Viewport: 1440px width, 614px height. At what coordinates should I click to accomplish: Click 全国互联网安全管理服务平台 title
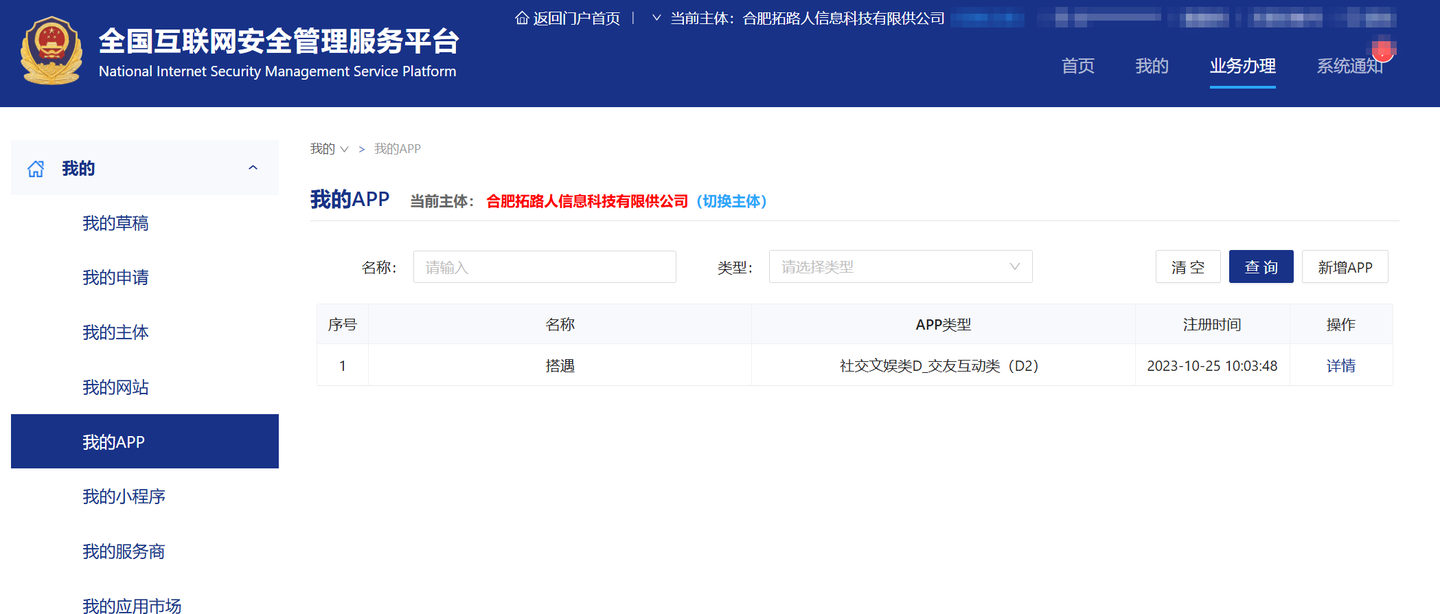pos(278,41)
